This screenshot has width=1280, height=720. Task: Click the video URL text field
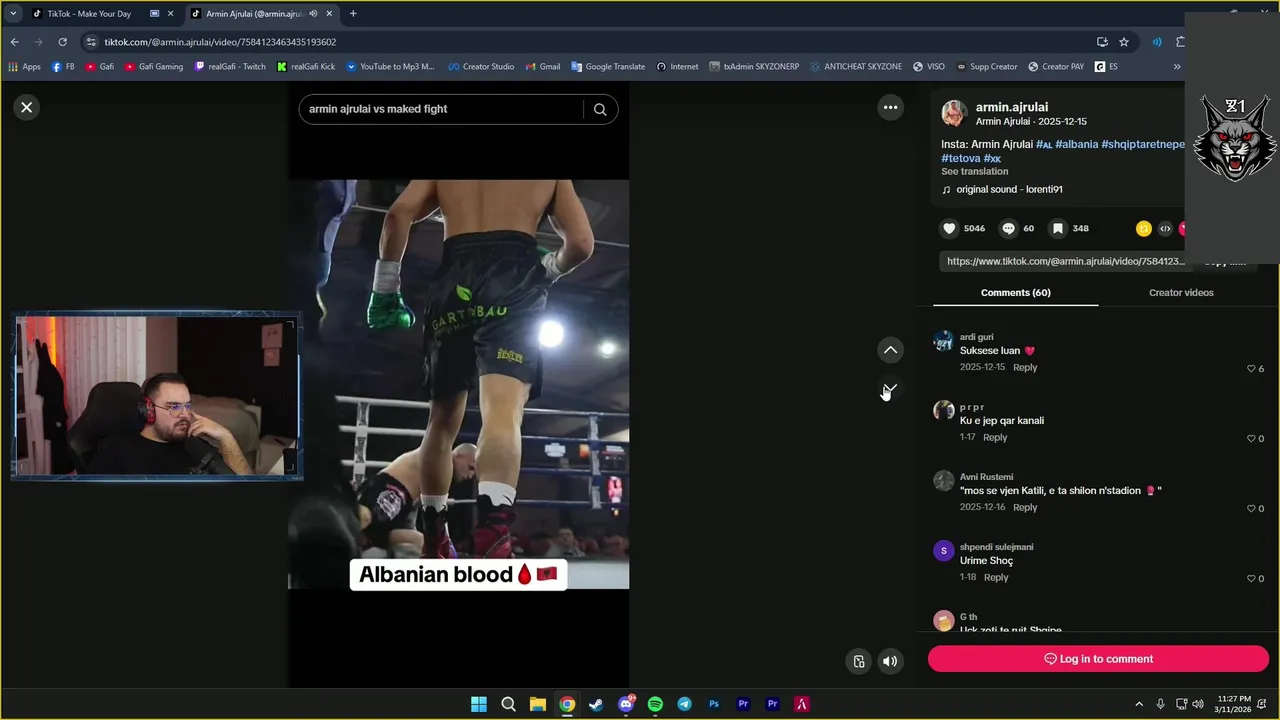1065,261
